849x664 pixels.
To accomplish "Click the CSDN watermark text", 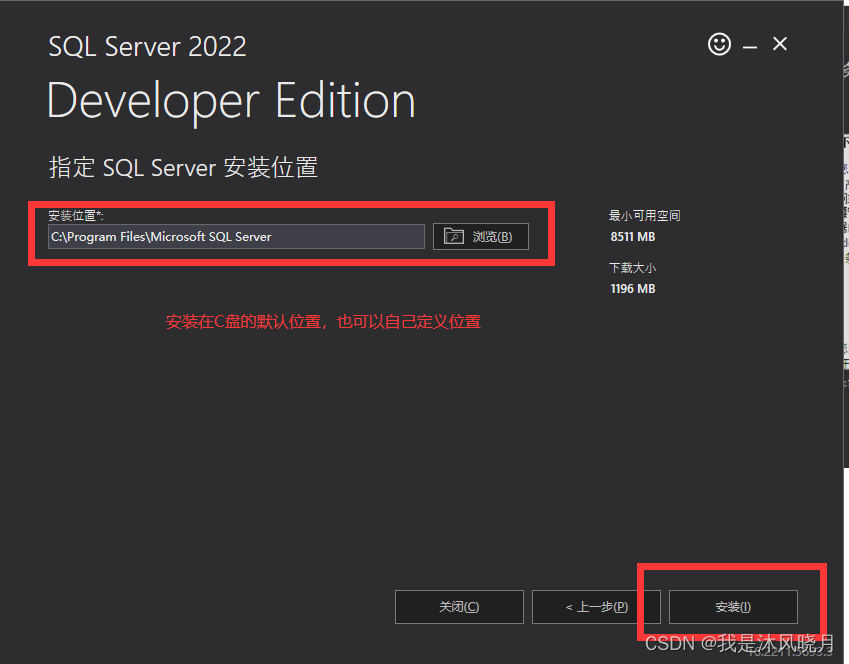I will pyautogui.click(x=739, y=643).
